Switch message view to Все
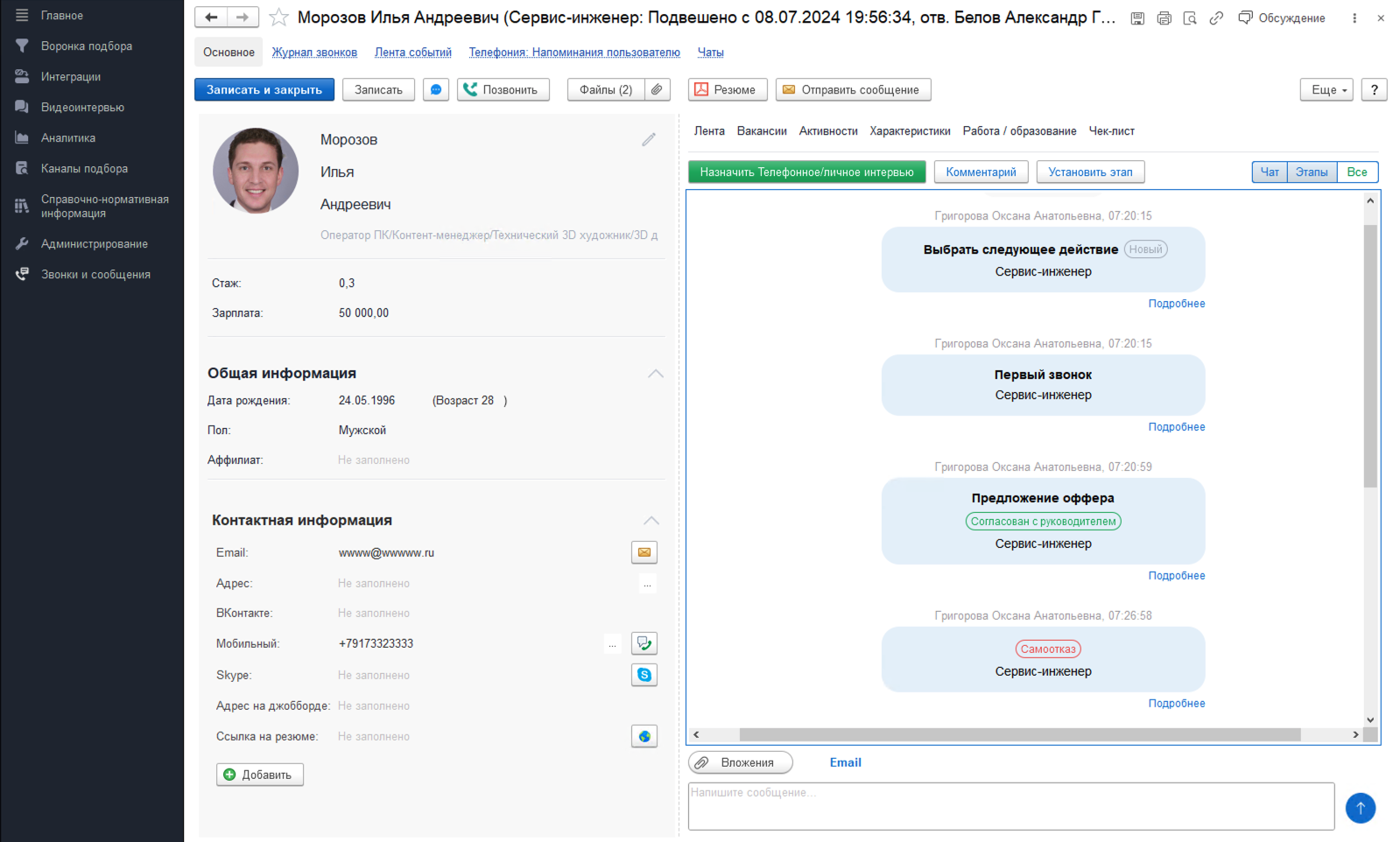Image resolution: width=1400 pixels, height=842 pixels. 1357,172
